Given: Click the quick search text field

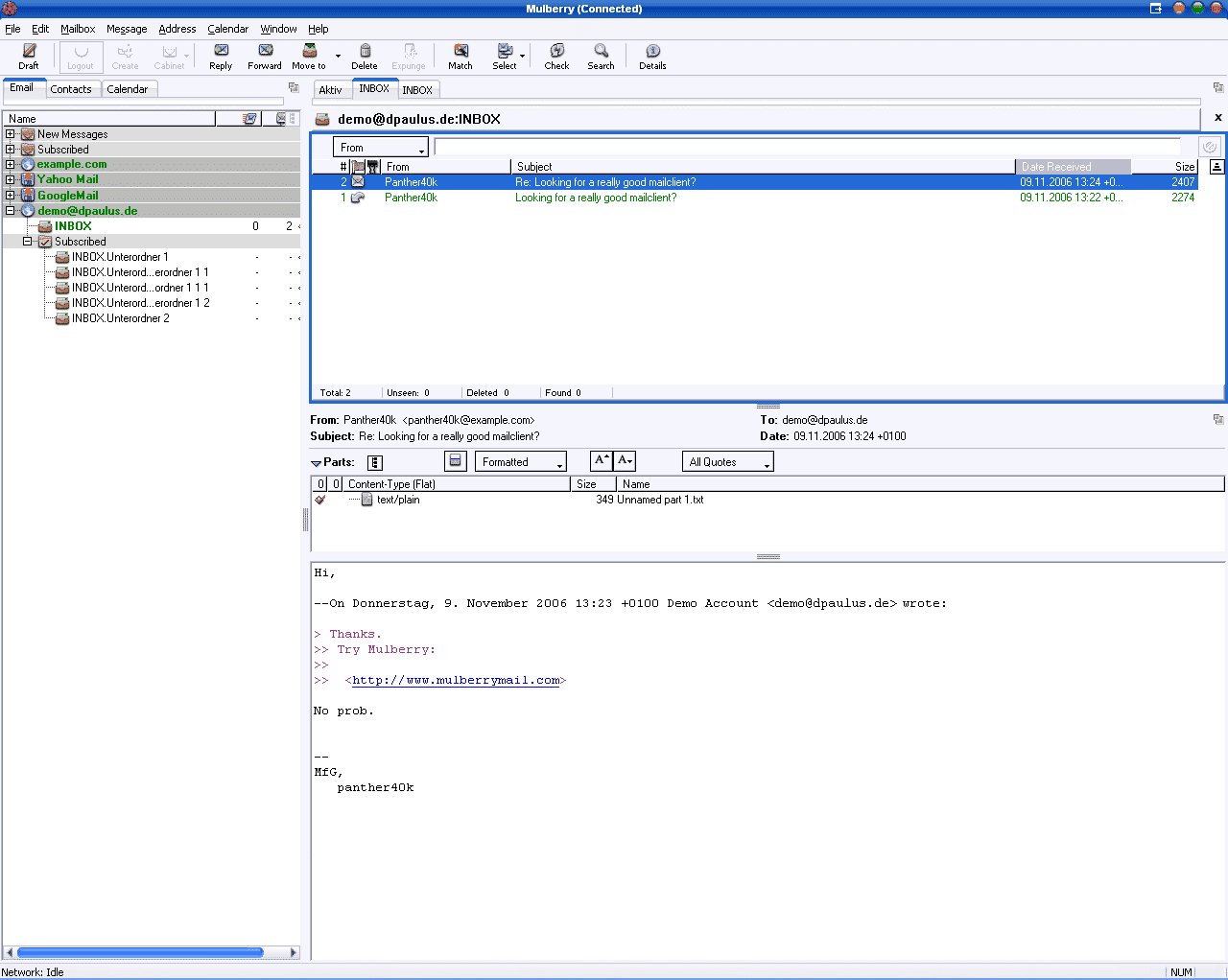Looking at the screenshot, I should (808, 147).
